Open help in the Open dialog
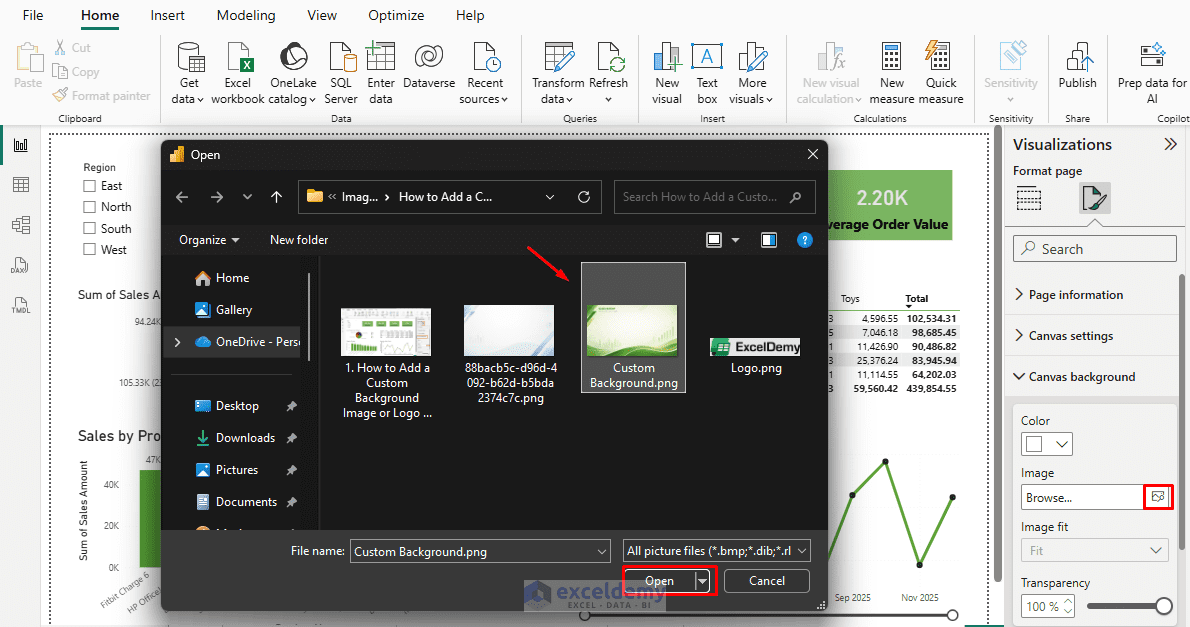This screenshot has height=627, width=1190. click(x=805, y=240)
